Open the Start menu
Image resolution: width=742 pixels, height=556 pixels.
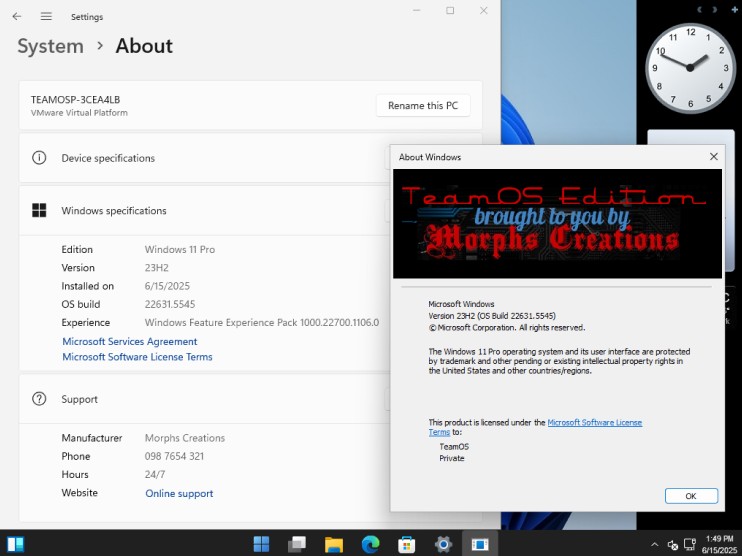[261, 544]
